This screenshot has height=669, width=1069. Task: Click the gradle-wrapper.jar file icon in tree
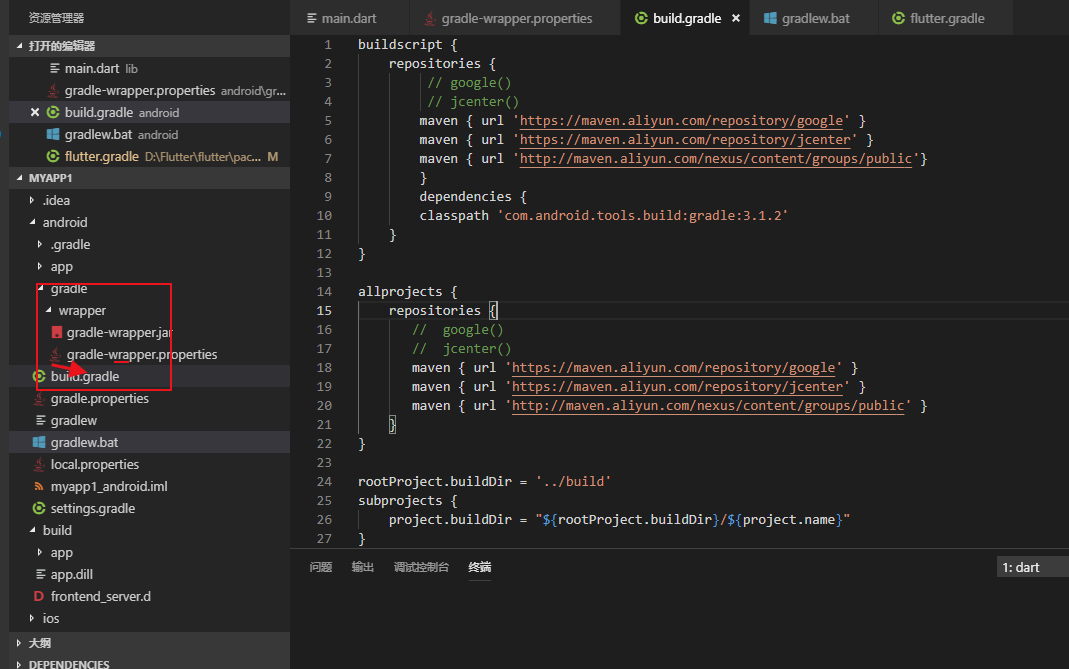pyautogui.click(x=57, y=332)
